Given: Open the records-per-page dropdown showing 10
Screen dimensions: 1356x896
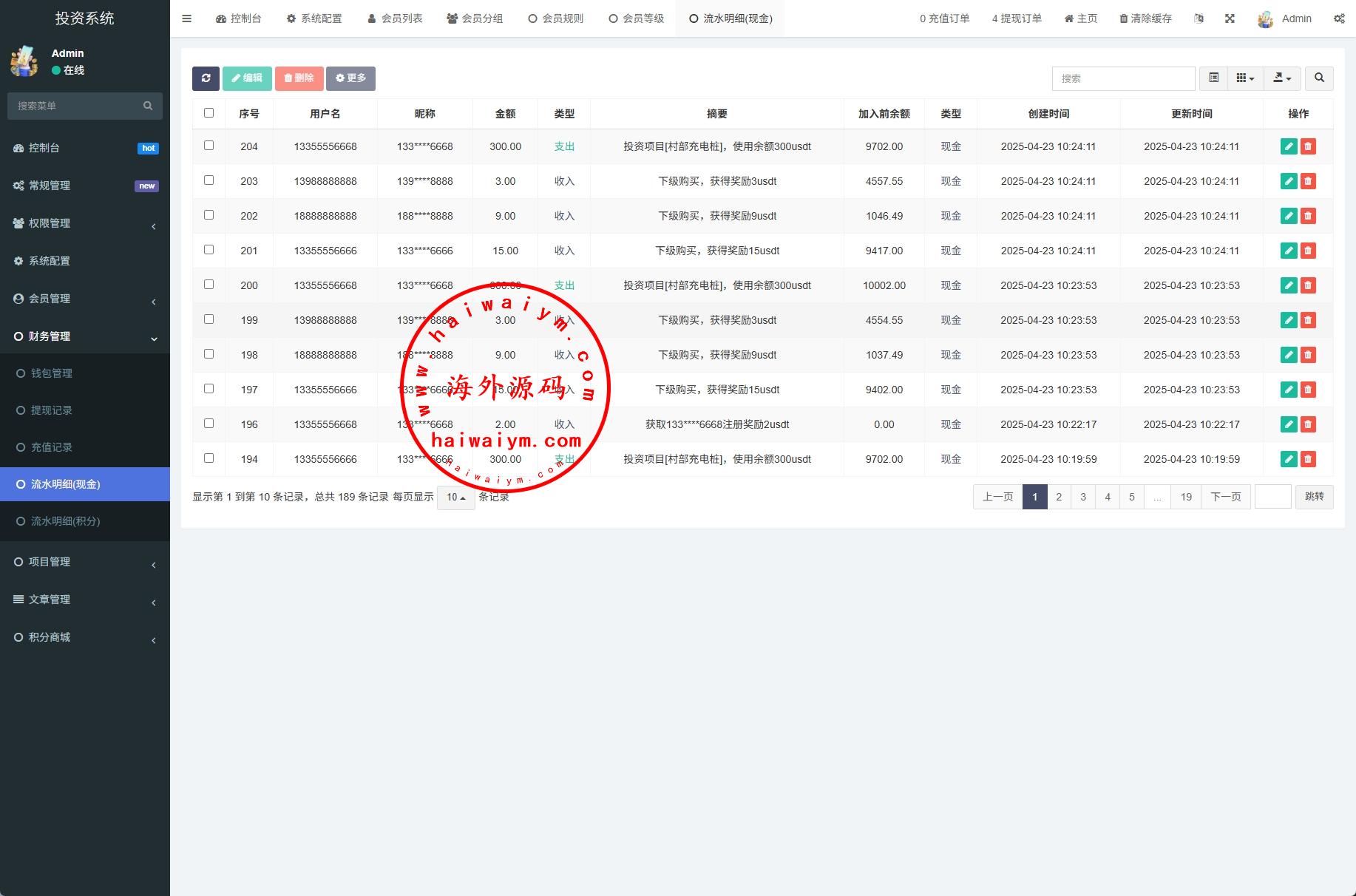Looking at the screenshot, I should [x=455, y=498].
